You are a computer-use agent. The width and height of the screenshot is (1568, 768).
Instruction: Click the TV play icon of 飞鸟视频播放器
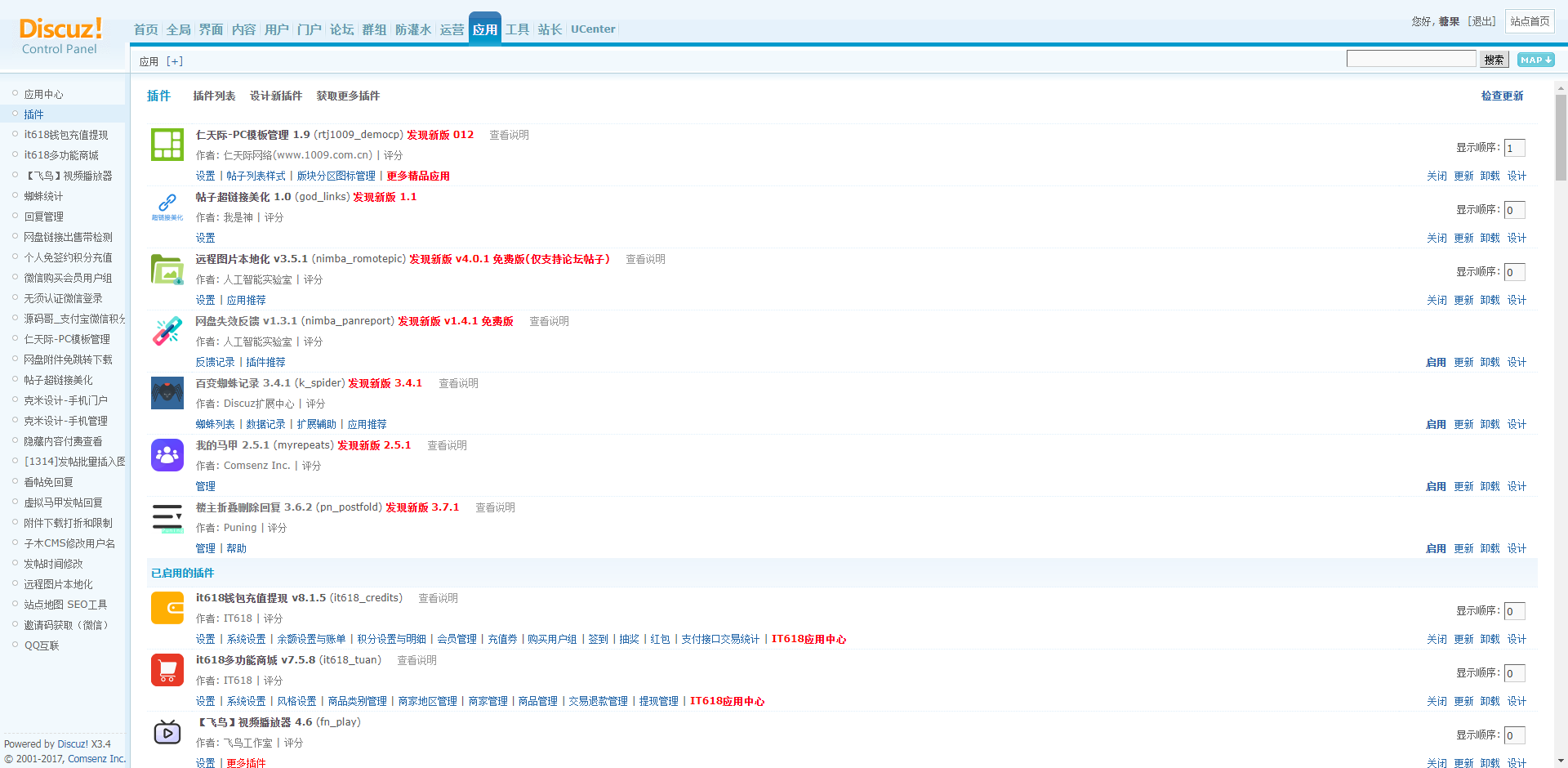(167, 732)
